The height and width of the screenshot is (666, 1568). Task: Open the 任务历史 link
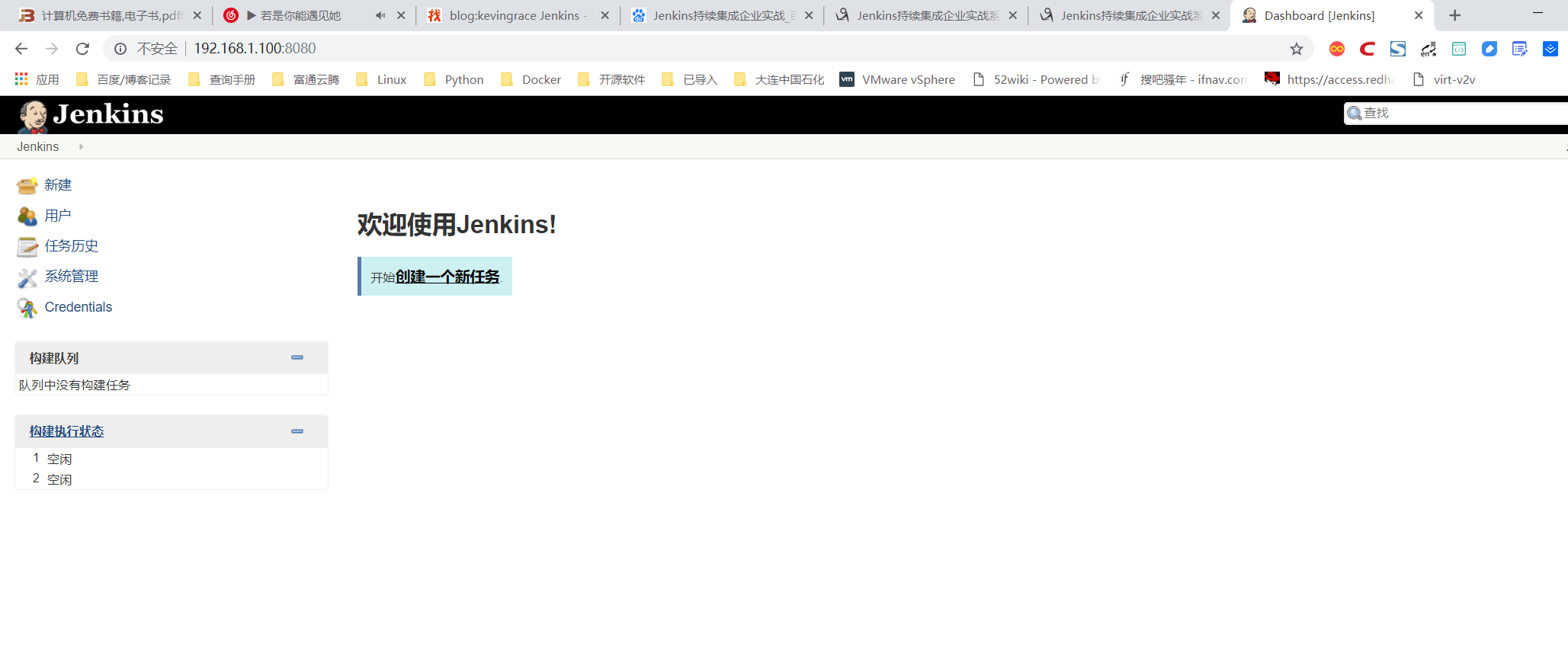[72, 246]
